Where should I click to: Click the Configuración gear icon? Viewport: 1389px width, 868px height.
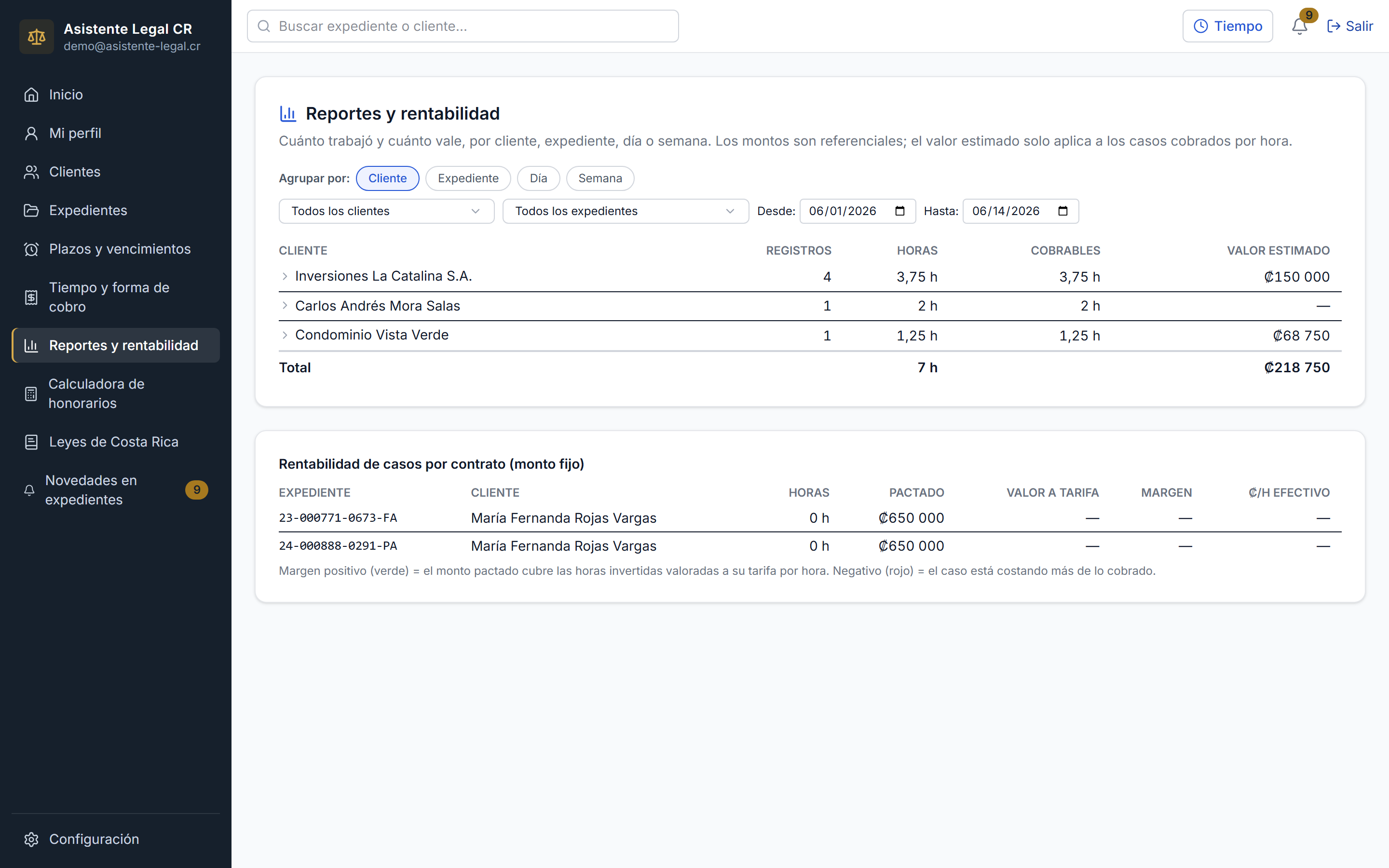(x=31, y=839)
